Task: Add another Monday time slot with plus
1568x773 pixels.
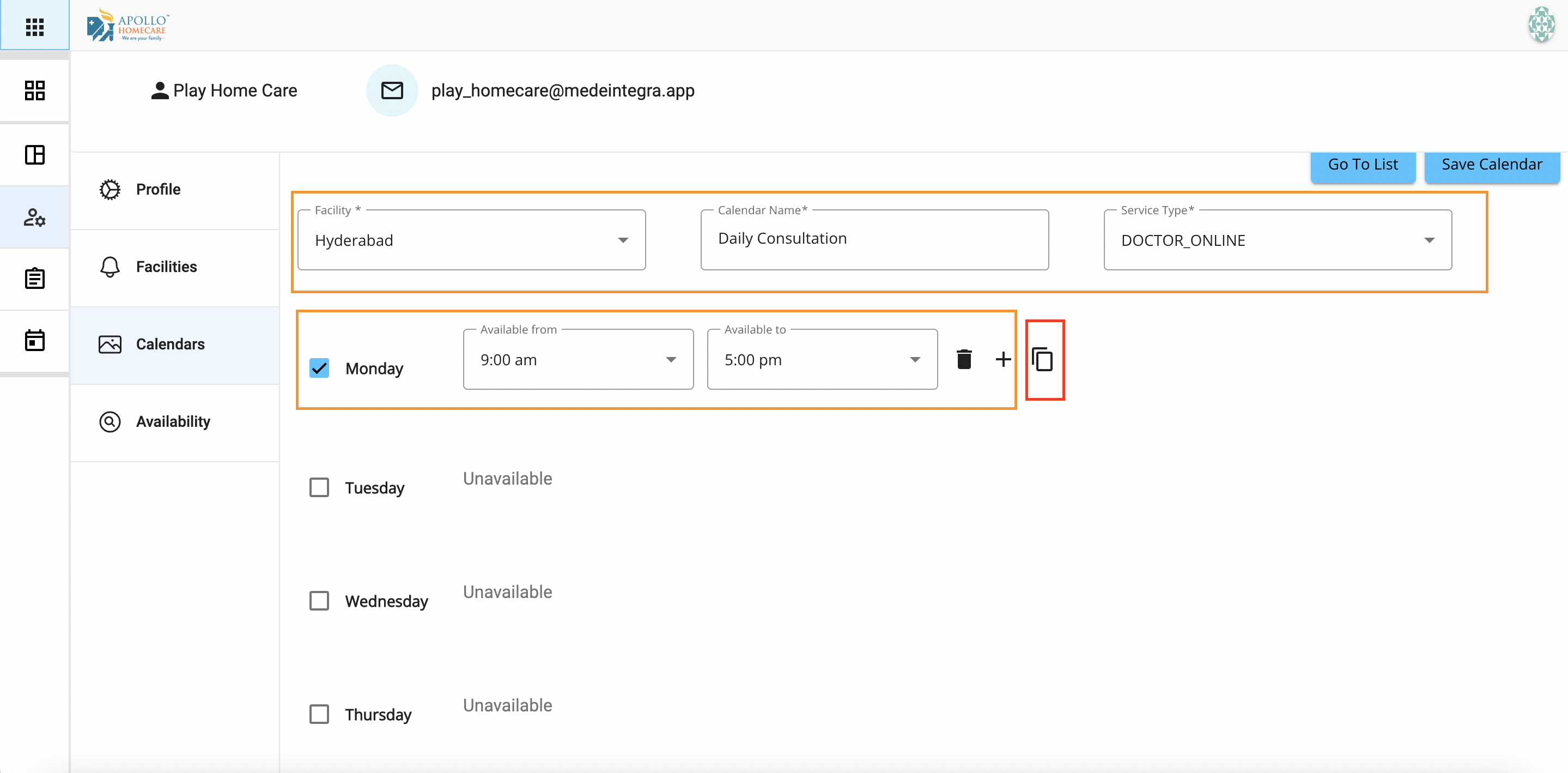Action: click(1002, 359)
